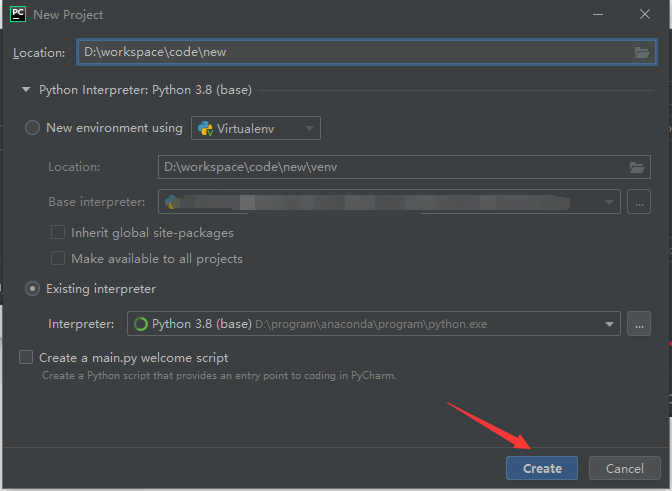Select the New environment using radio button
The image size is (672, 491).
click(x=32, y=128)
